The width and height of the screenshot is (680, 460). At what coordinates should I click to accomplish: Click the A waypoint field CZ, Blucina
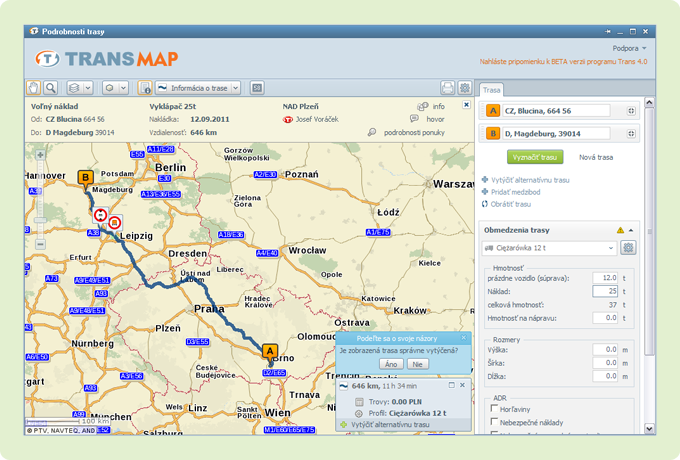(x=556, y=111)
